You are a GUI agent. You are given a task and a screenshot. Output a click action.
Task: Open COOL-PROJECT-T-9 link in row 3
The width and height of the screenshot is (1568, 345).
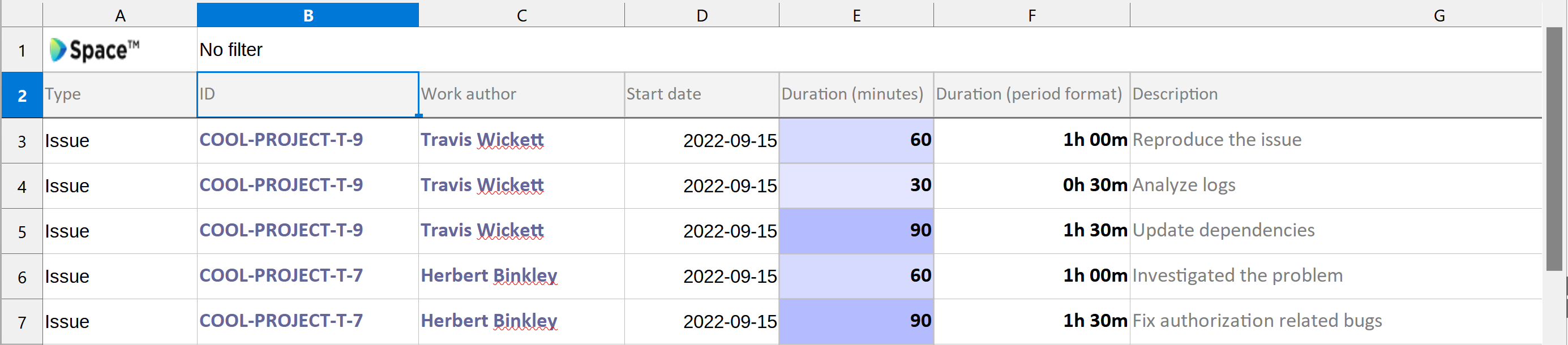pyautogui.click(x=281, y=140)
